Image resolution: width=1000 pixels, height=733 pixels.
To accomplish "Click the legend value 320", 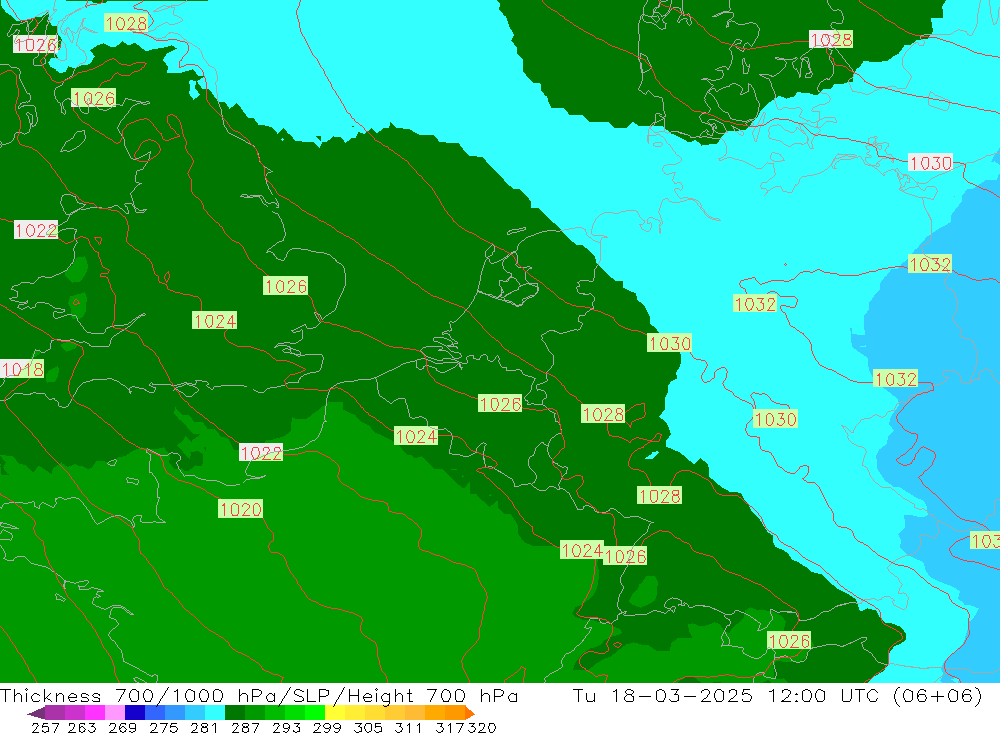I will click(x=482, y=727).
